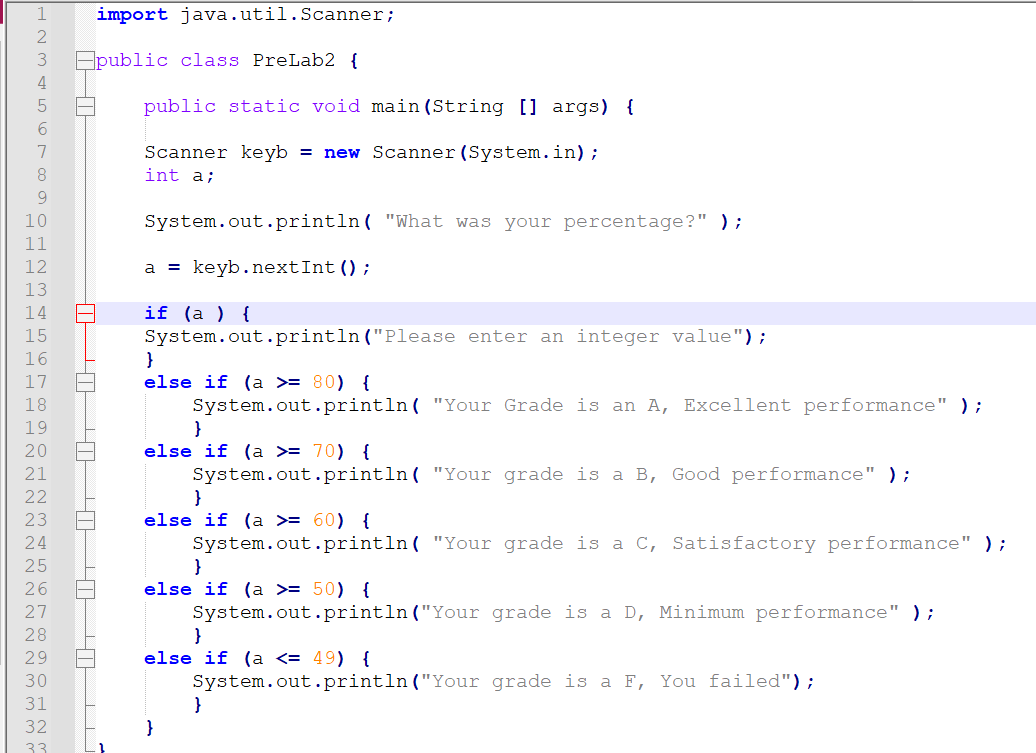1036x753 pixels.
Task: Collapse the else-if block checking a >= 50
Action: click(x=85, y=588)
